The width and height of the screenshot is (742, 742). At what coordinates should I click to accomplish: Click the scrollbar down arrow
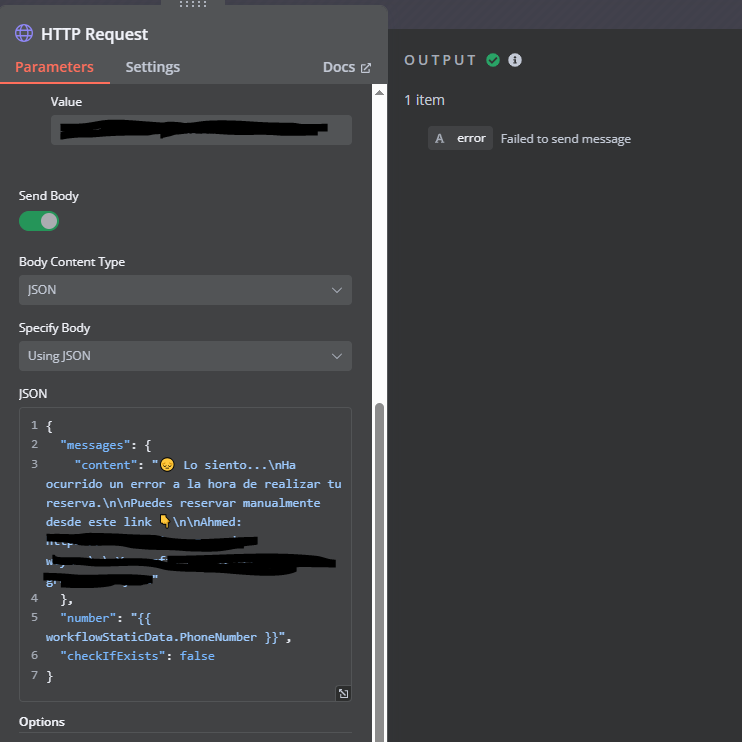coord(379,735)
